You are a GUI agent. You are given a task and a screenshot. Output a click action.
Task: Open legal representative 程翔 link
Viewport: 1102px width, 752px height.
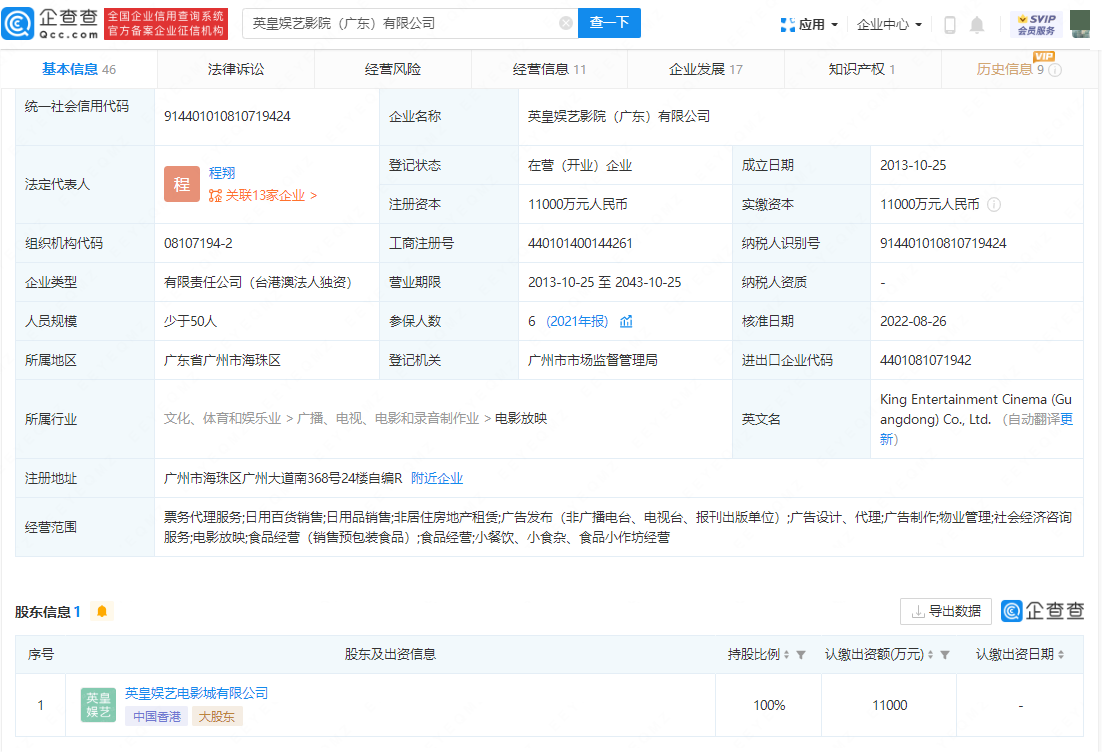(222, 173)
